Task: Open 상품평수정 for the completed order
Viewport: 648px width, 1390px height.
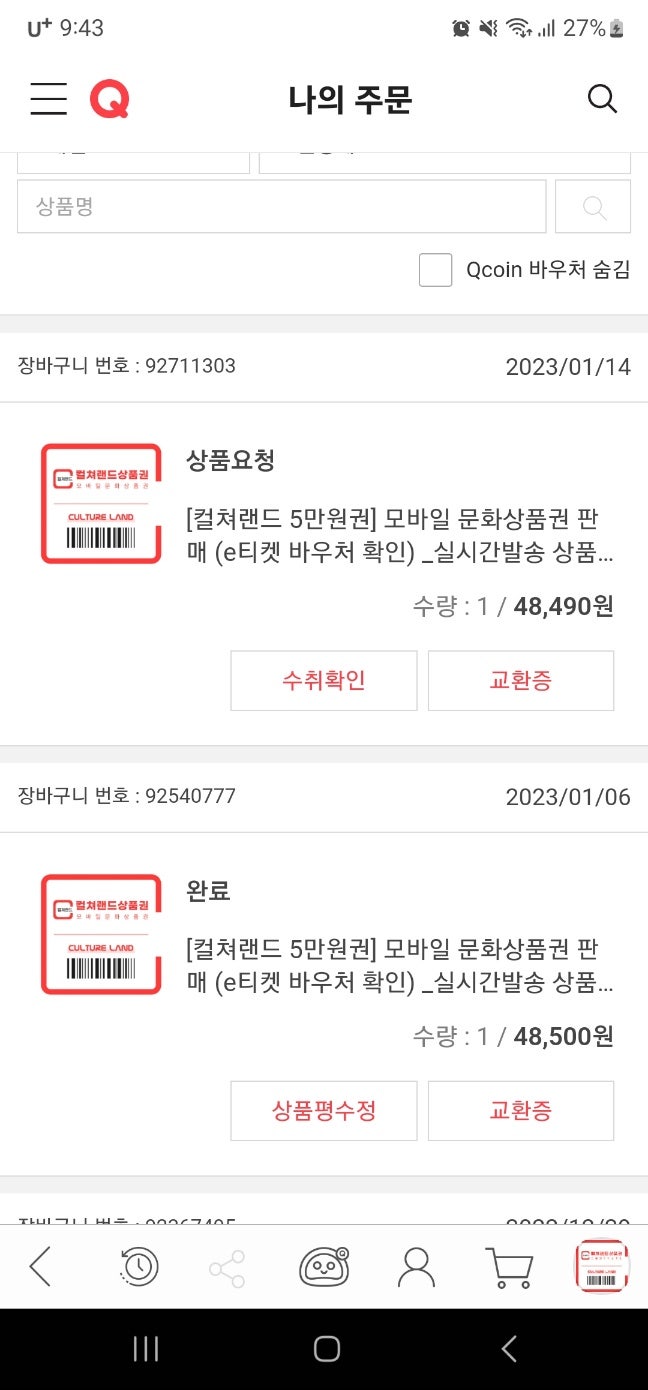Action: point(323,1110)
